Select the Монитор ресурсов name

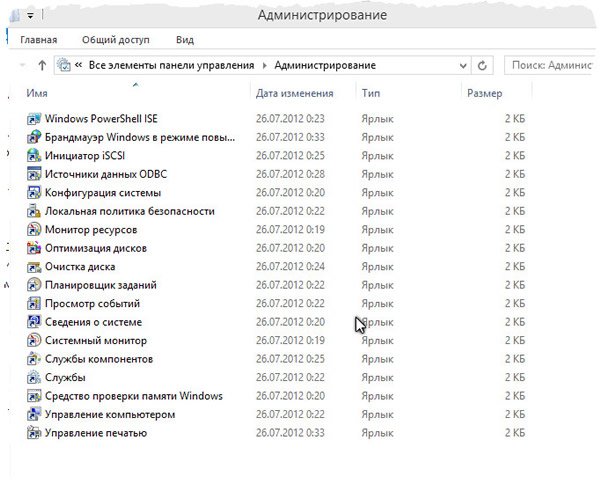point(91,230)
